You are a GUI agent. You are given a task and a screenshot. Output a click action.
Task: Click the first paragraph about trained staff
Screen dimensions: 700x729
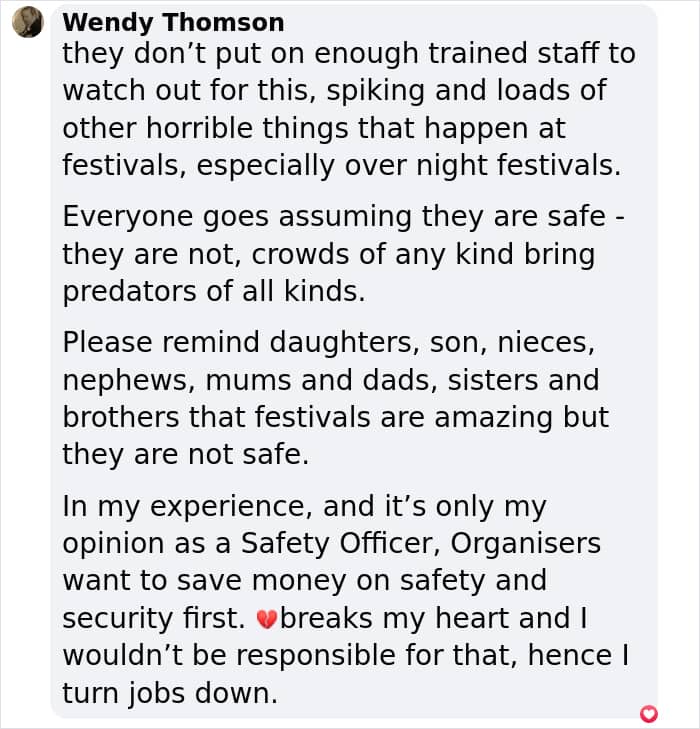point(349,109)
